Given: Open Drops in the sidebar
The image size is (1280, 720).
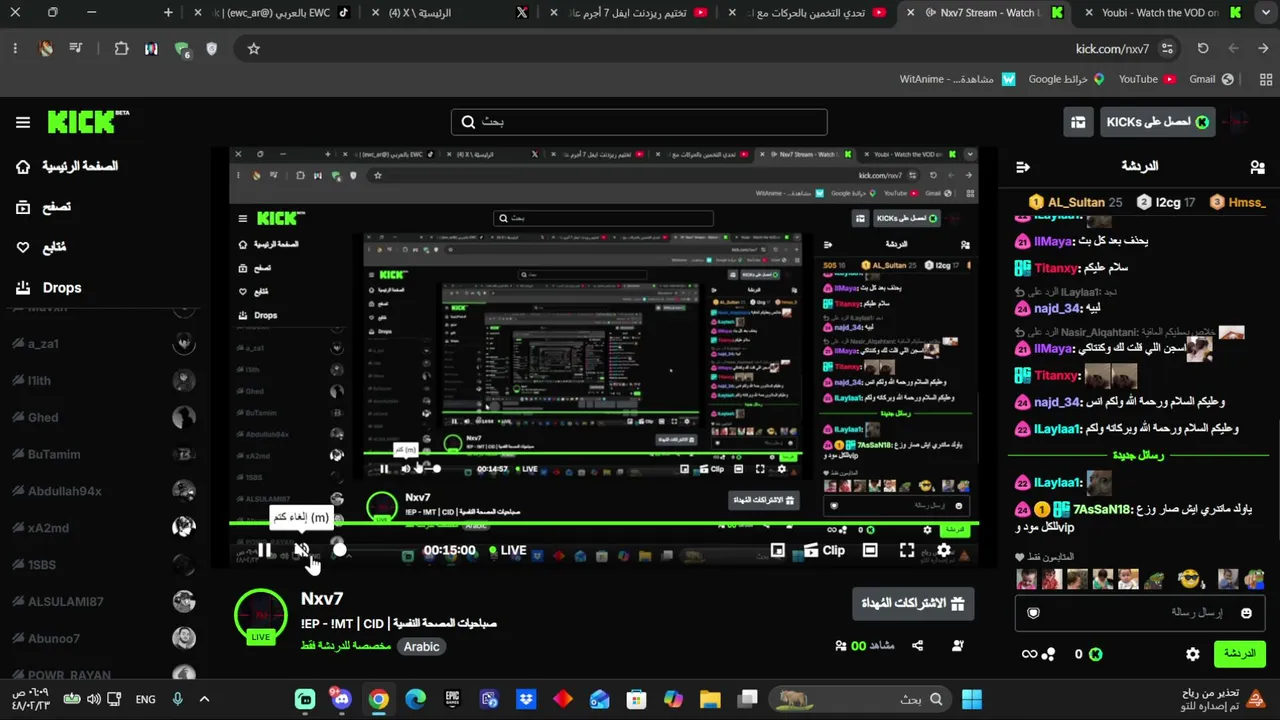Looking at the screenshot, I should [x=48, y=288].
